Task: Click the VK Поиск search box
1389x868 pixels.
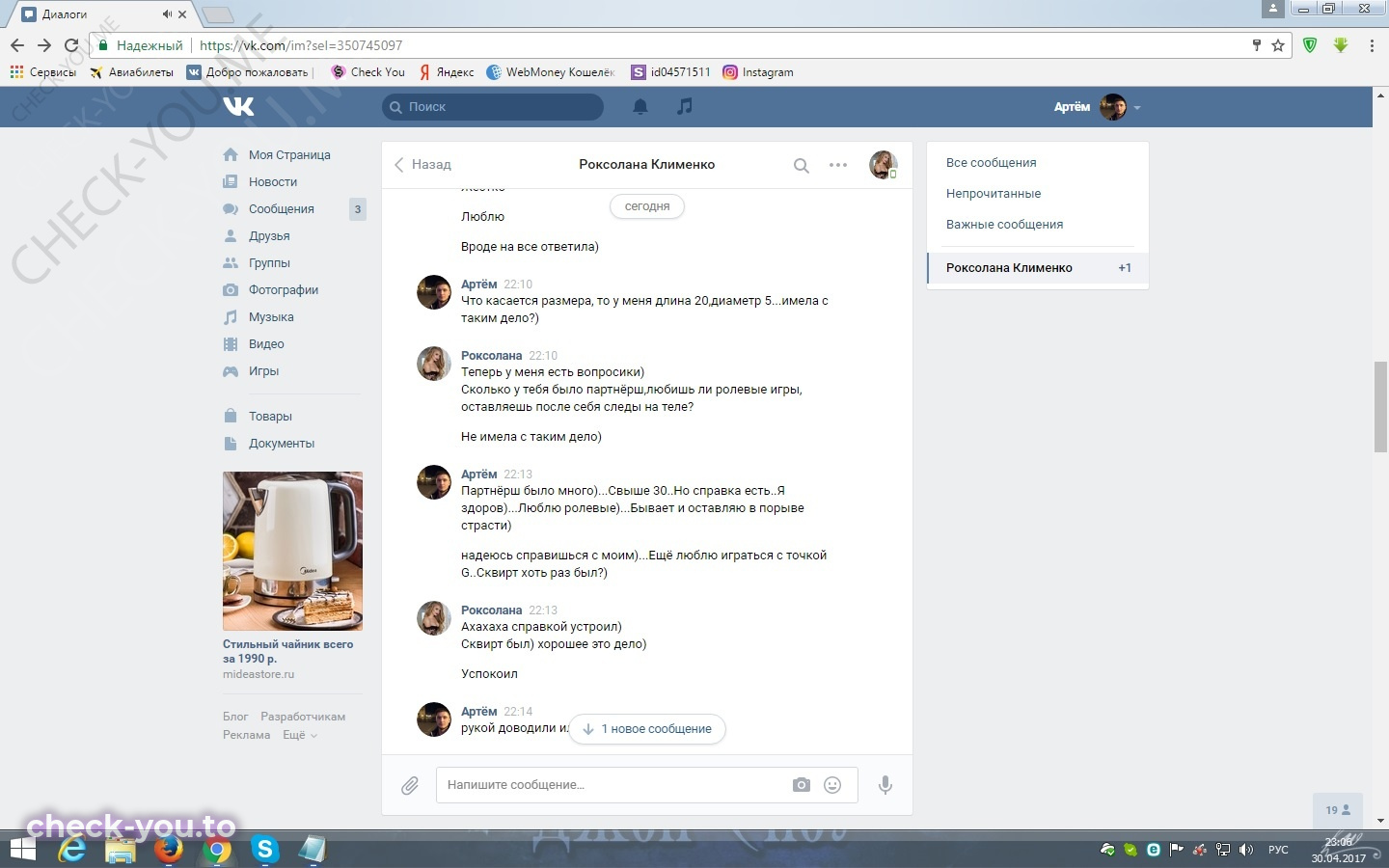Action: [x=493, y=107]
